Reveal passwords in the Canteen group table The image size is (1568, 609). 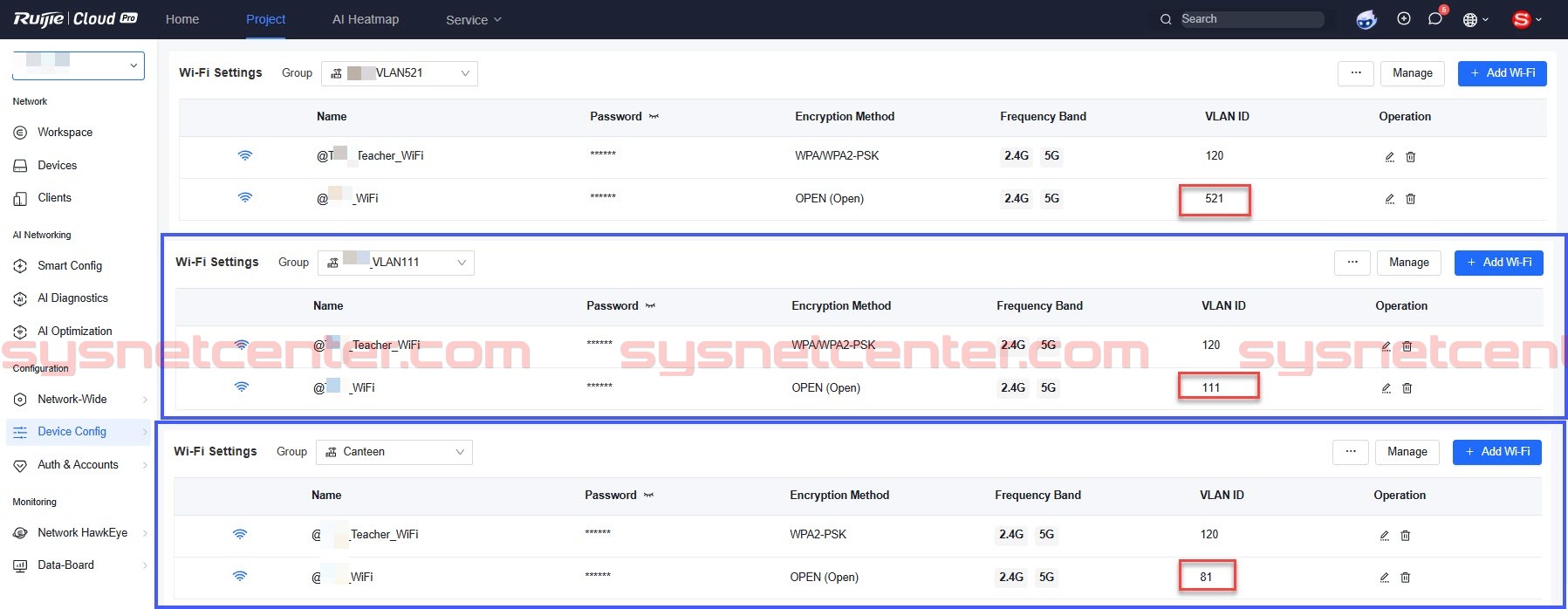pyautogui.click(x=648, y=496)
